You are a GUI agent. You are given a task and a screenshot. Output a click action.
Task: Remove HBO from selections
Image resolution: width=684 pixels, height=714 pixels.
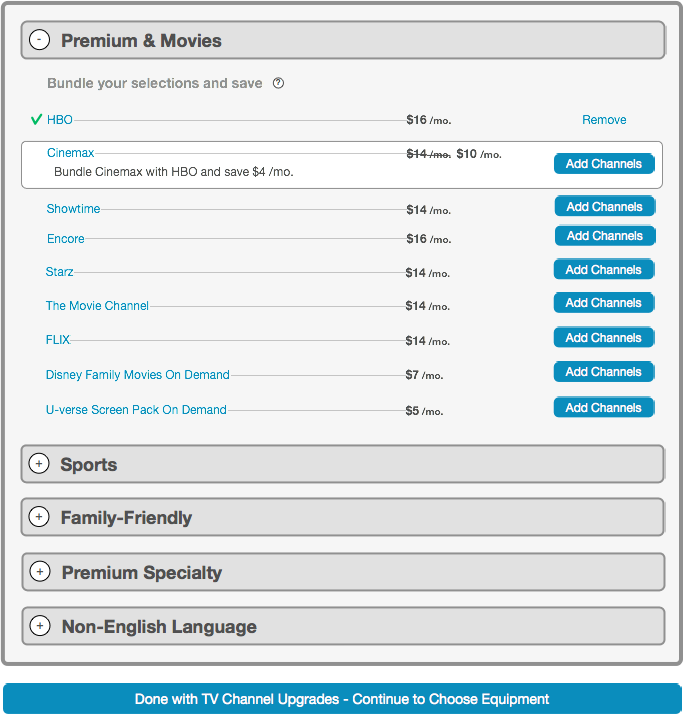tap(604, 120)
